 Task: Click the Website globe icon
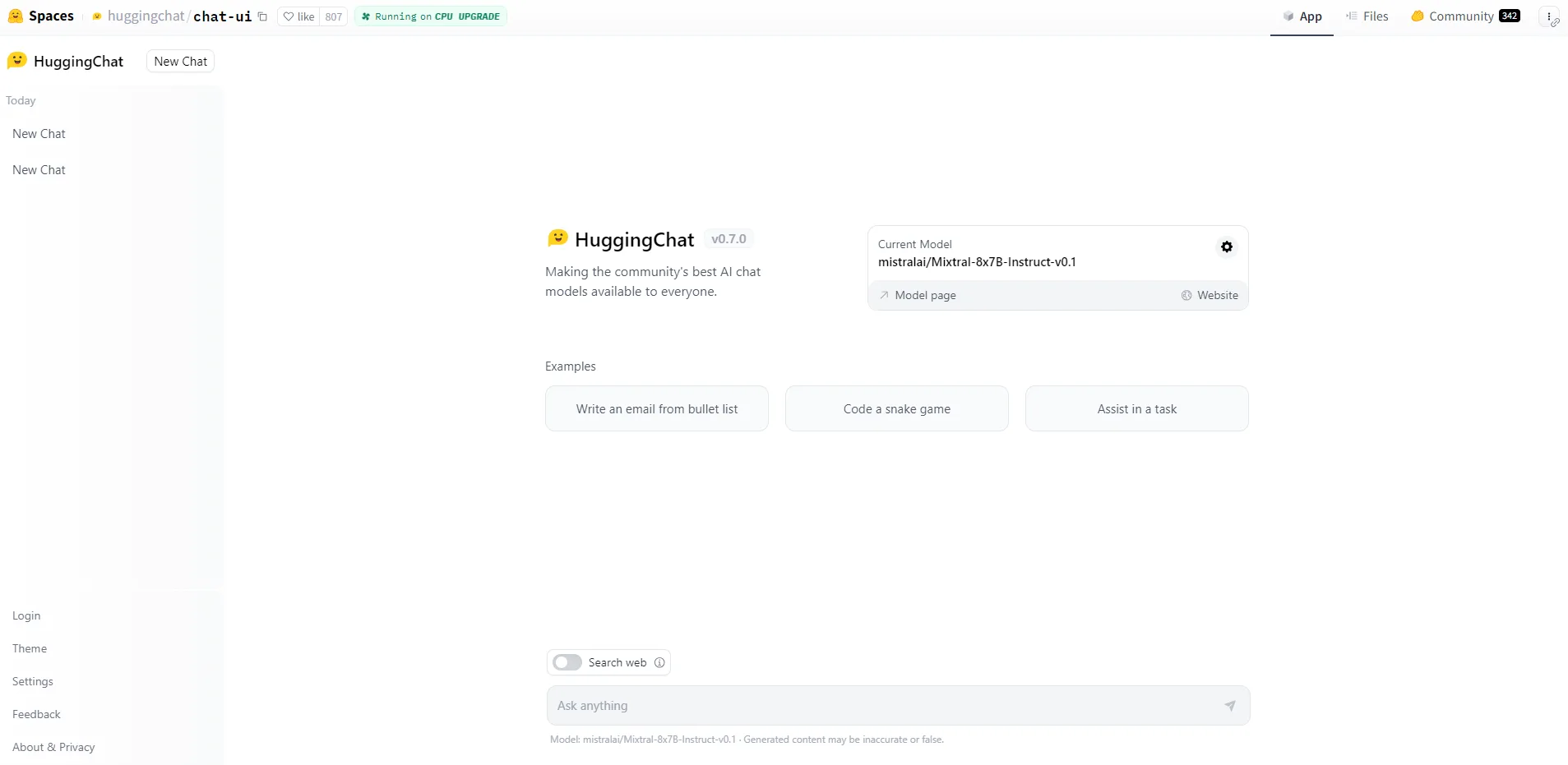(1186, 295)
